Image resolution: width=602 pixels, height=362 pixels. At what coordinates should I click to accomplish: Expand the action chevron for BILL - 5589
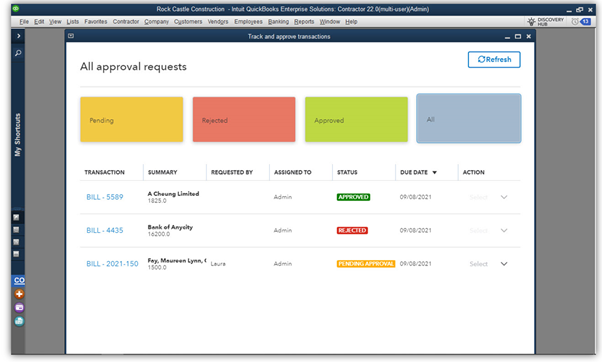504,197
